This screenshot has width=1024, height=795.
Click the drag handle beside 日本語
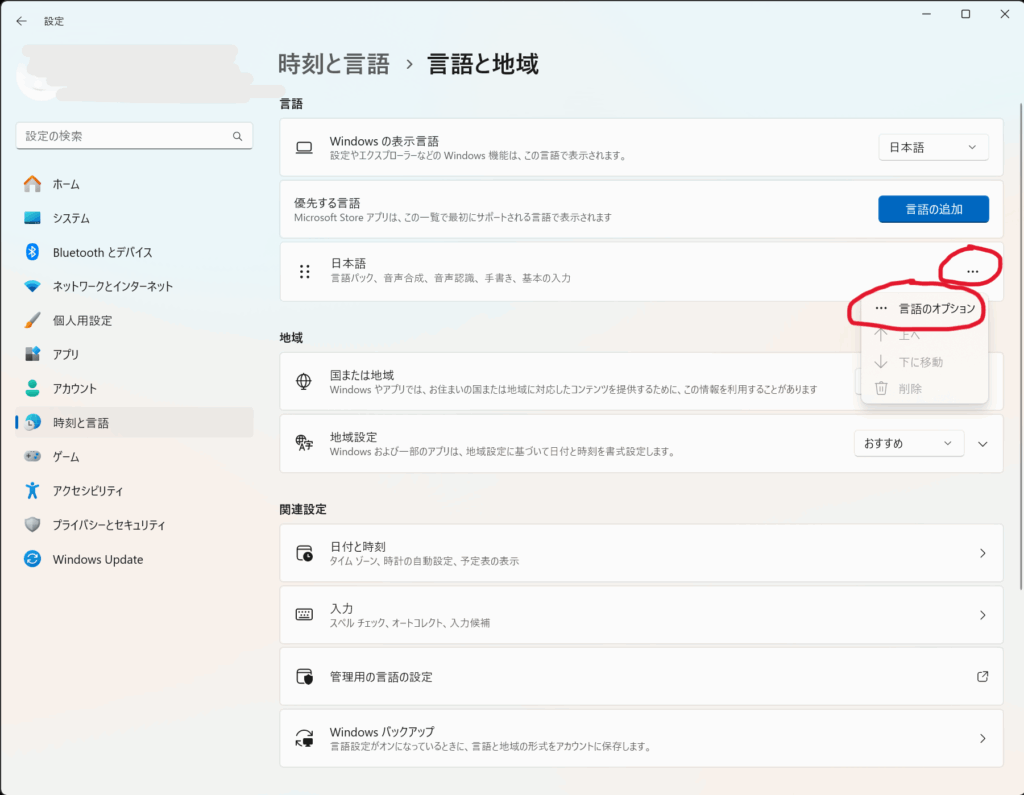coord(304,271)
